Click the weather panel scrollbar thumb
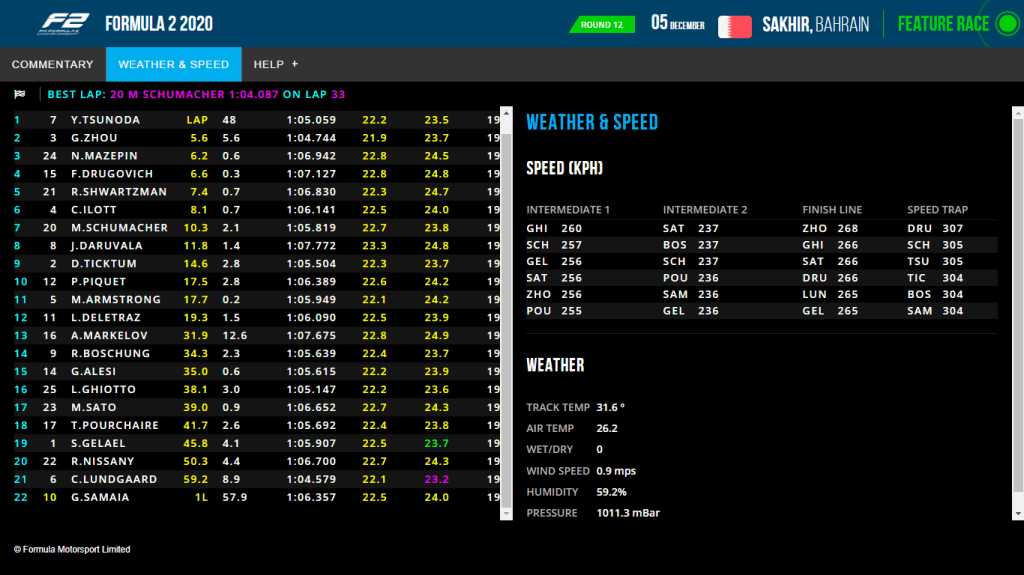The image size is (1024, 575). [x=1018, y=305]
